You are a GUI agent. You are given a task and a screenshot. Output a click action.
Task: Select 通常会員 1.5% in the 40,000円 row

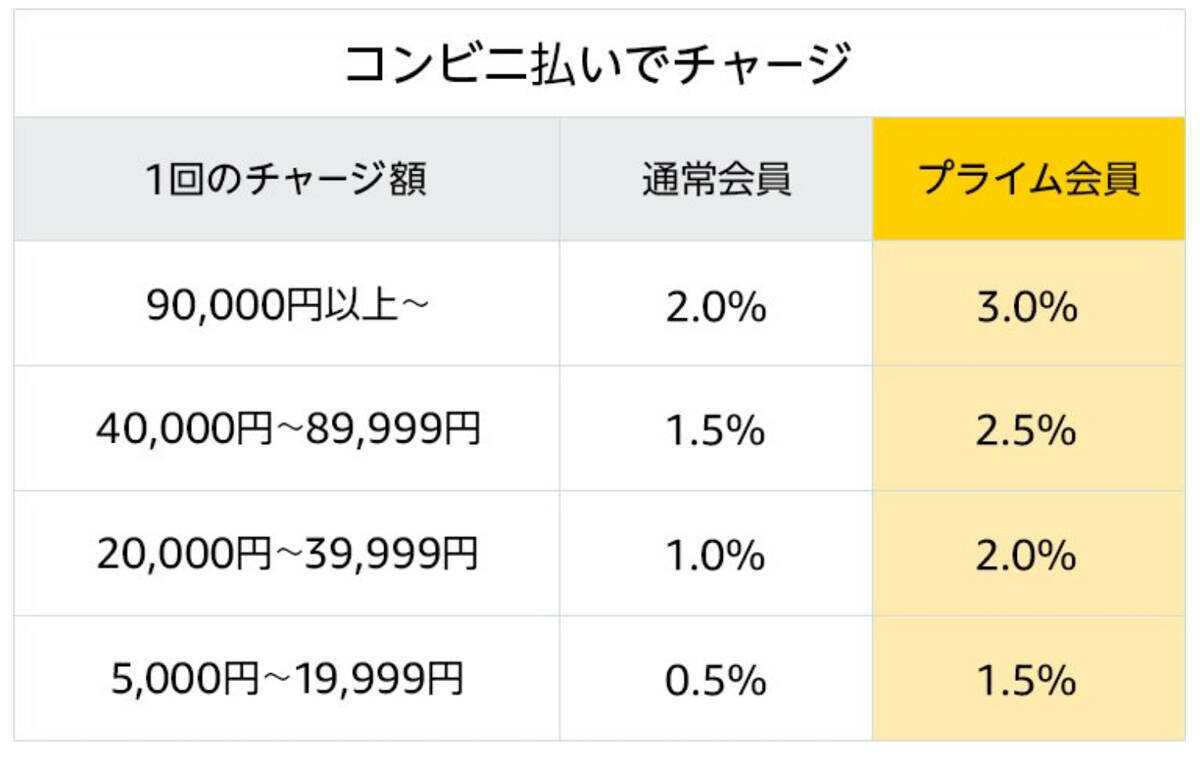tap(716, 431)
